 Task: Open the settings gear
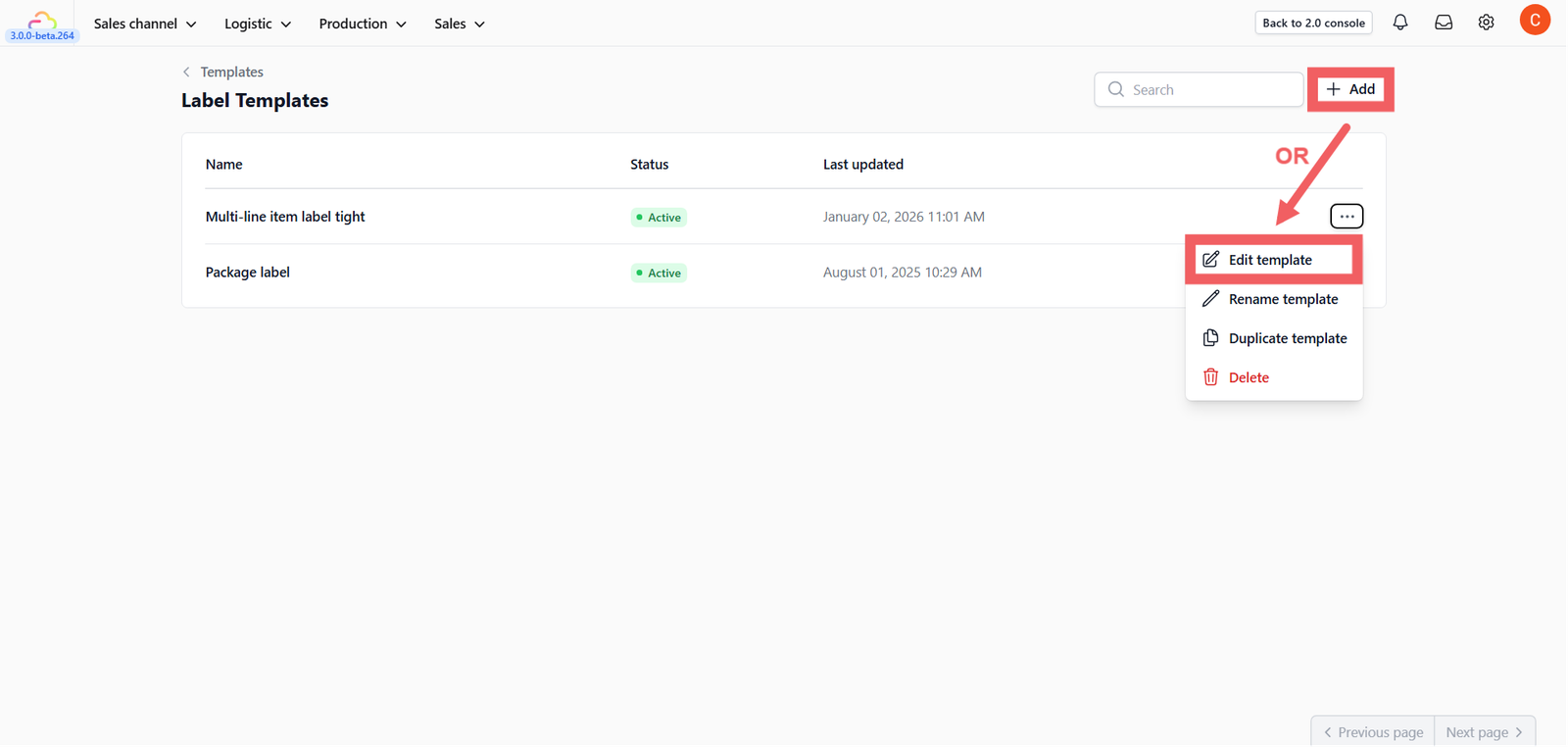1487,23
